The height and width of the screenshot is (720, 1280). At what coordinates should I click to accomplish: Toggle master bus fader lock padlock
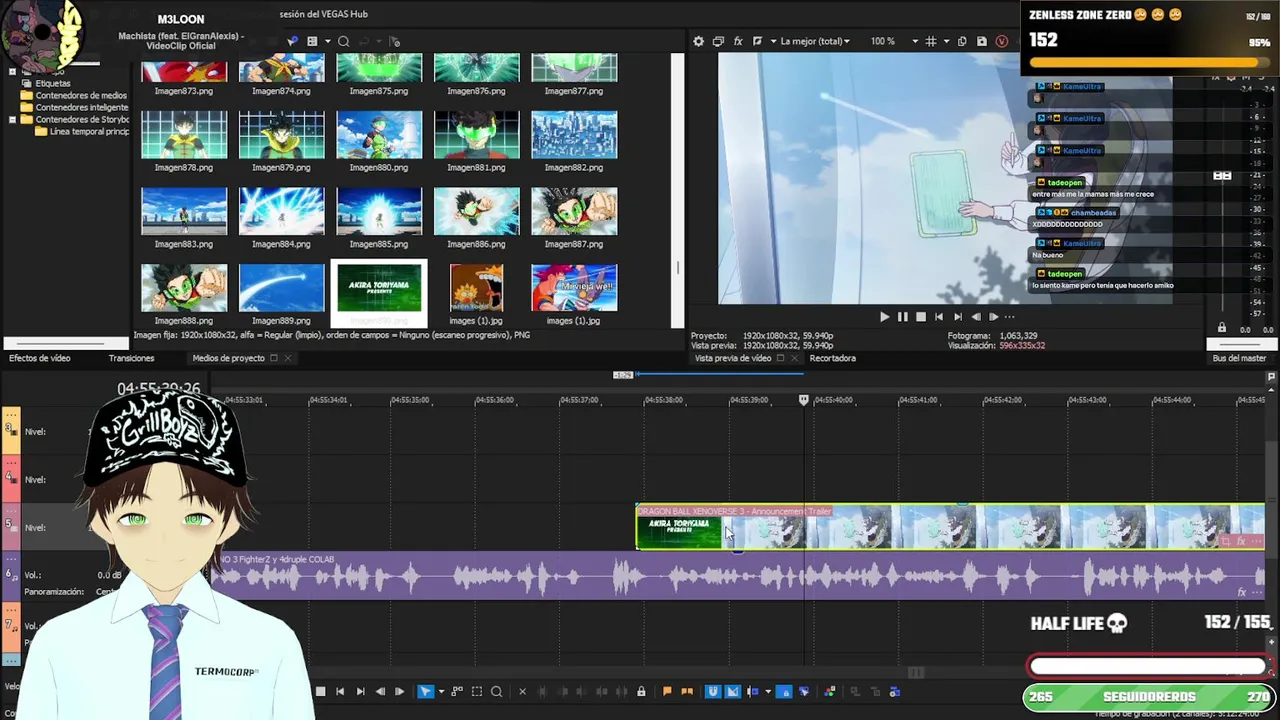1221,328
